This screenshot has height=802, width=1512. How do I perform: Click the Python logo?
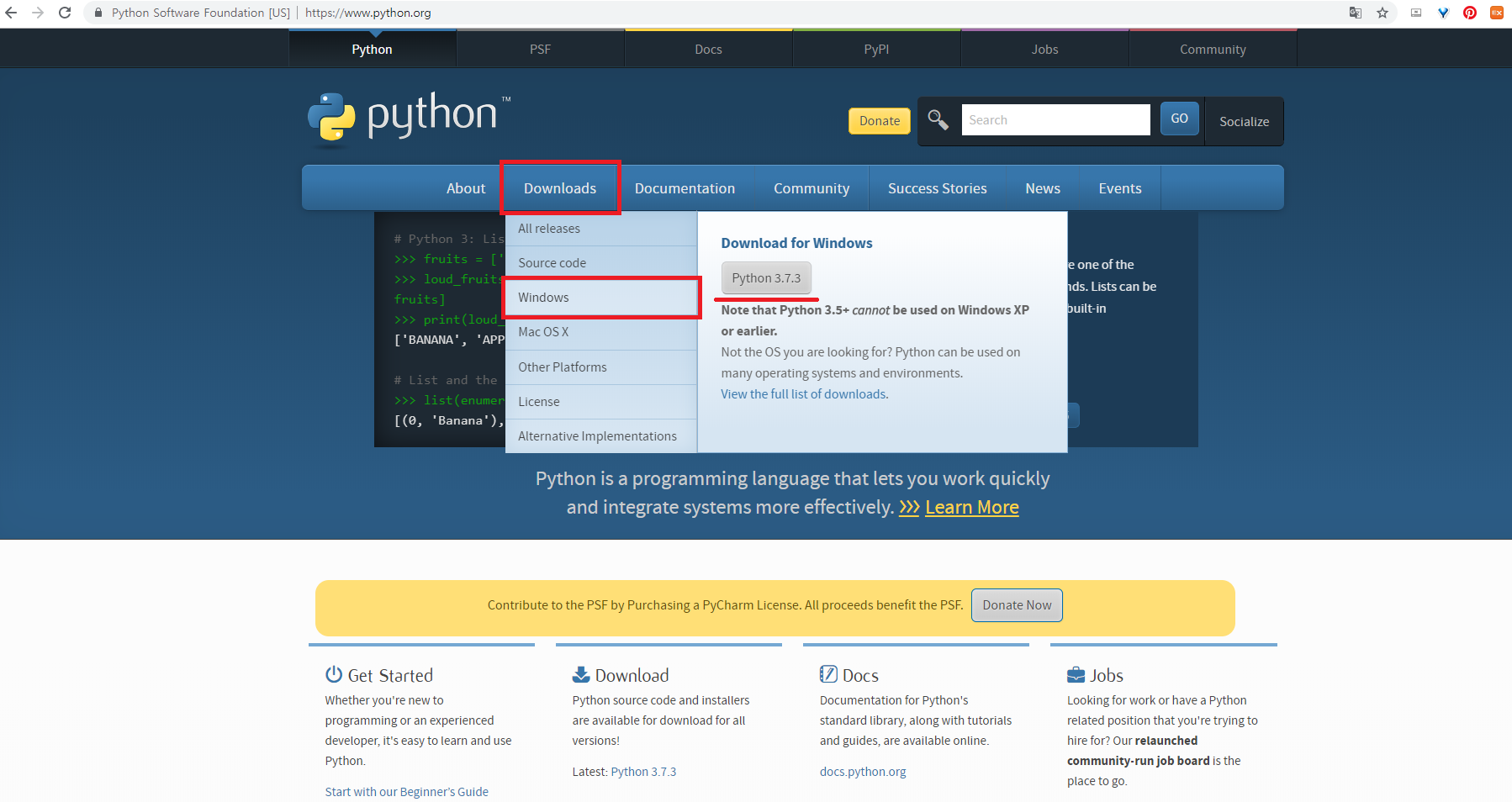(x=410, y=119)
